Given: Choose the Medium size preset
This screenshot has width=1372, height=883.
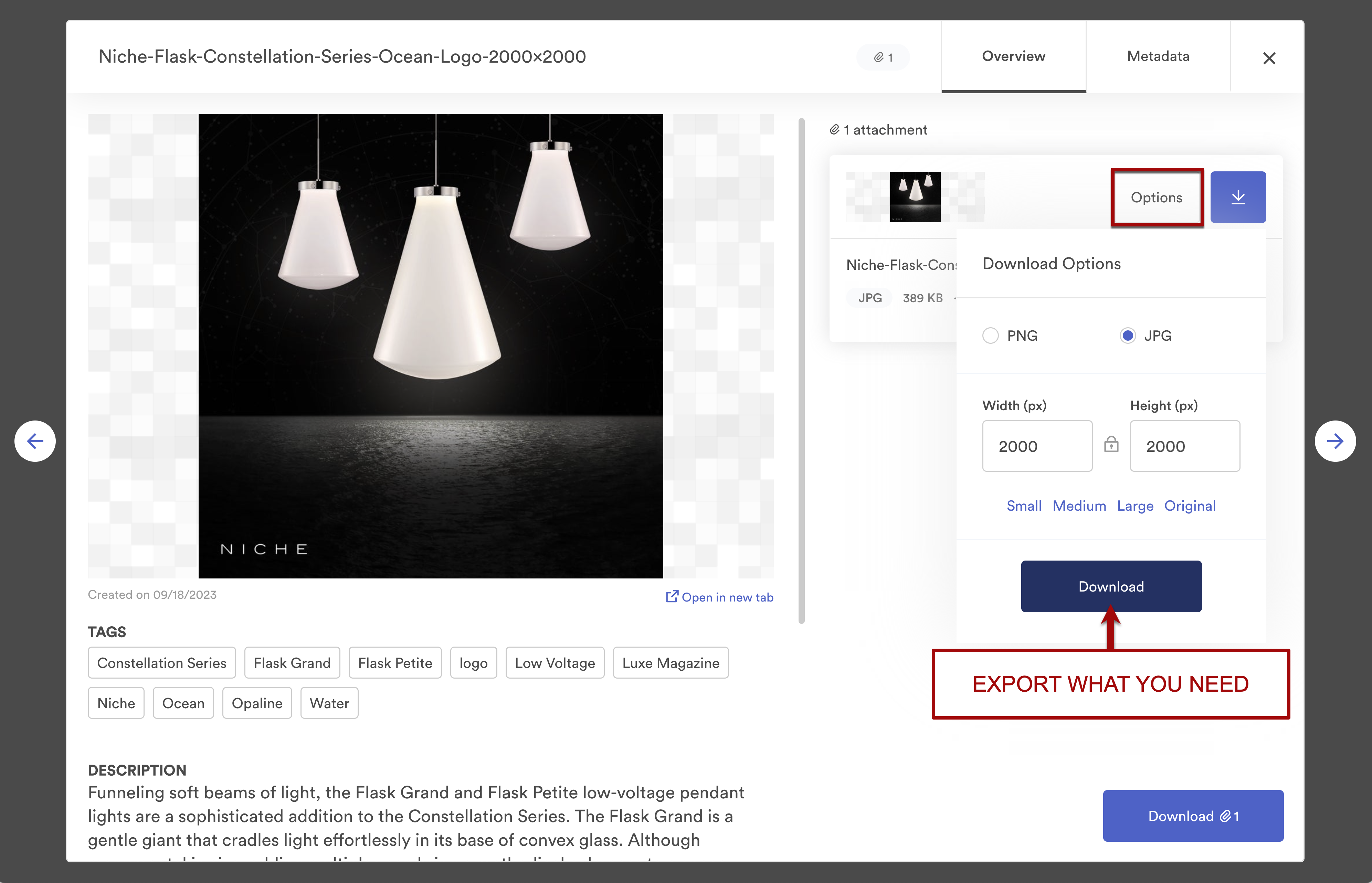Looking at the screenshot, I should [x=1079, y=506].
